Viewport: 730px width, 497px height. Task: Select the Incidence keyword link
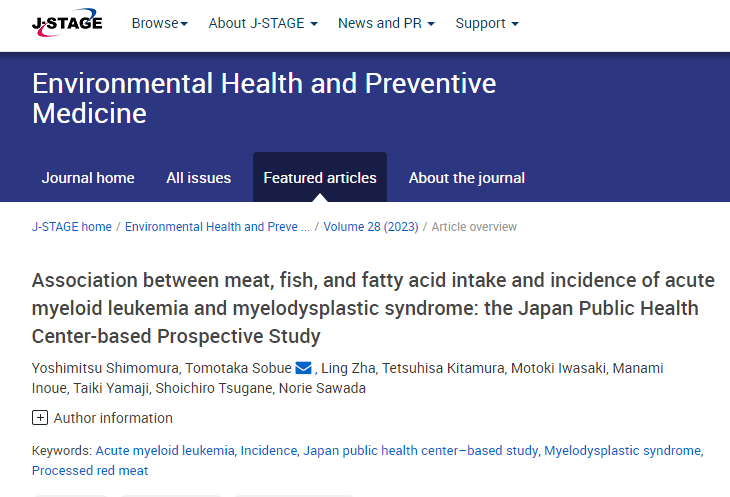(268, 451)
